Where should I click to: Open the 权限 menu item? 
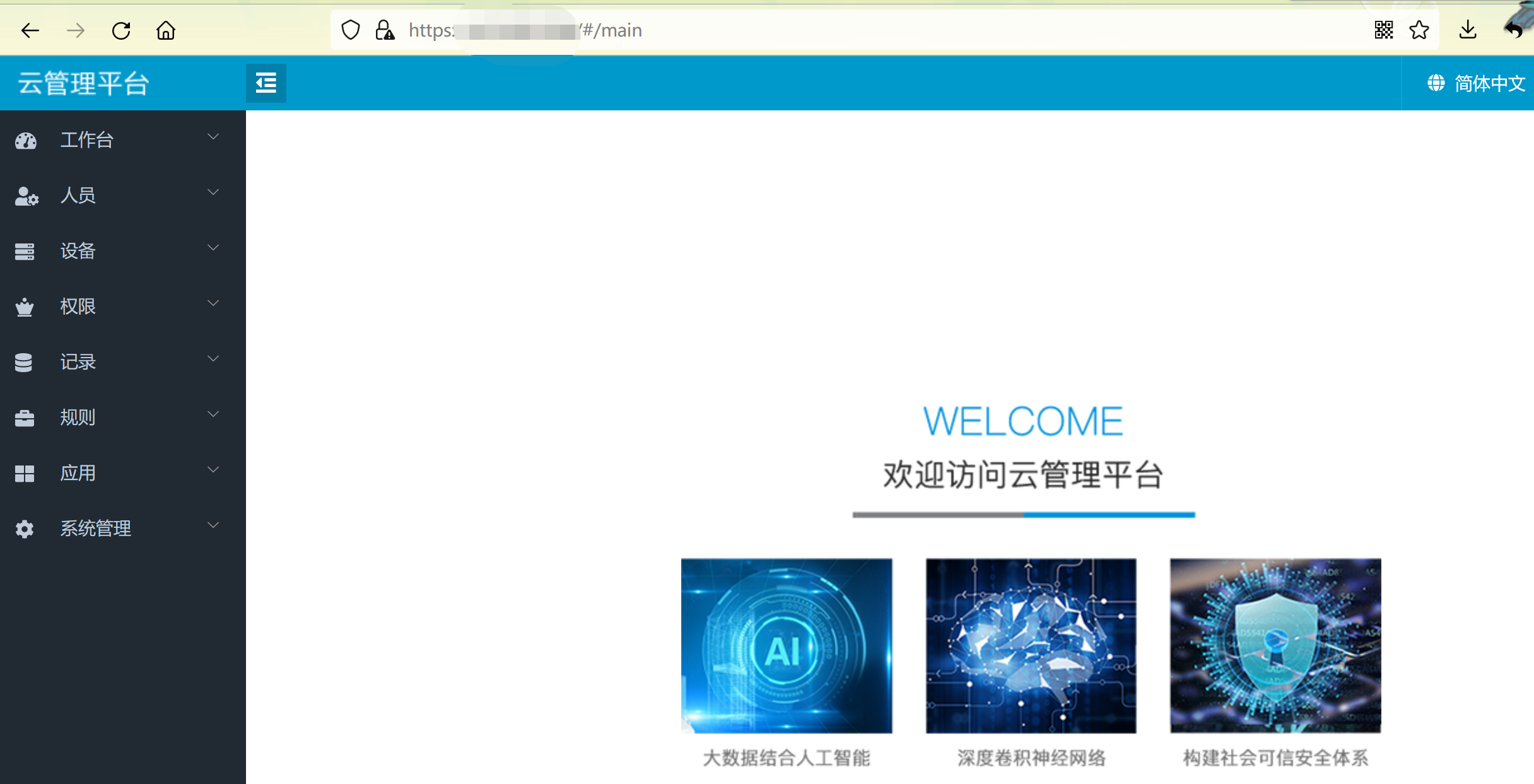click(x=78, y=307)
